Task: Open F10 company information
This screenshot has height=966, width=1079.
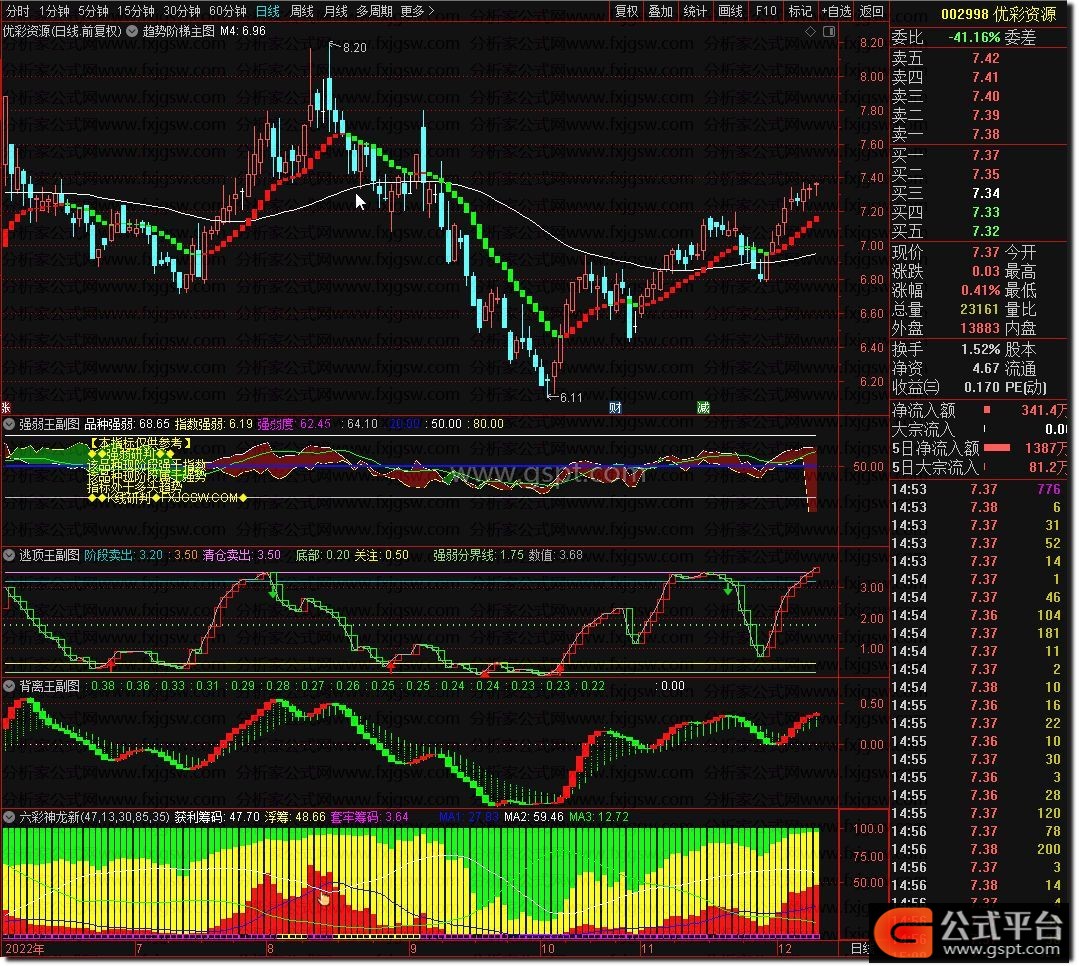Action: (766, 11)
